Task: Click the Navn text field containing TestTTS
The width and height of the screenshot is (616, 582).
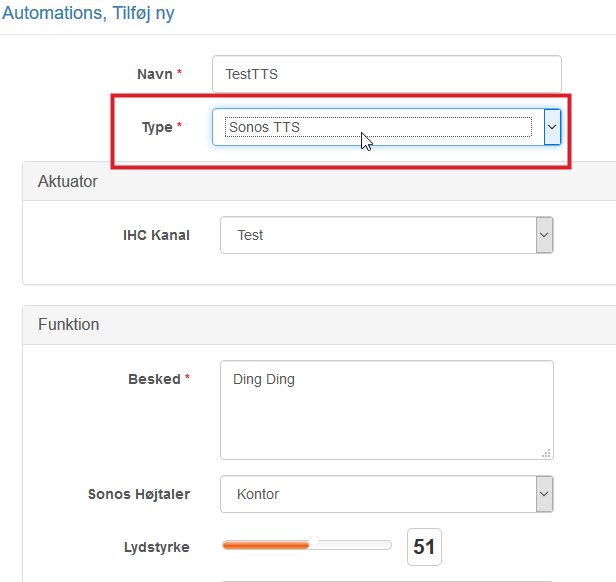Action: 386,74
